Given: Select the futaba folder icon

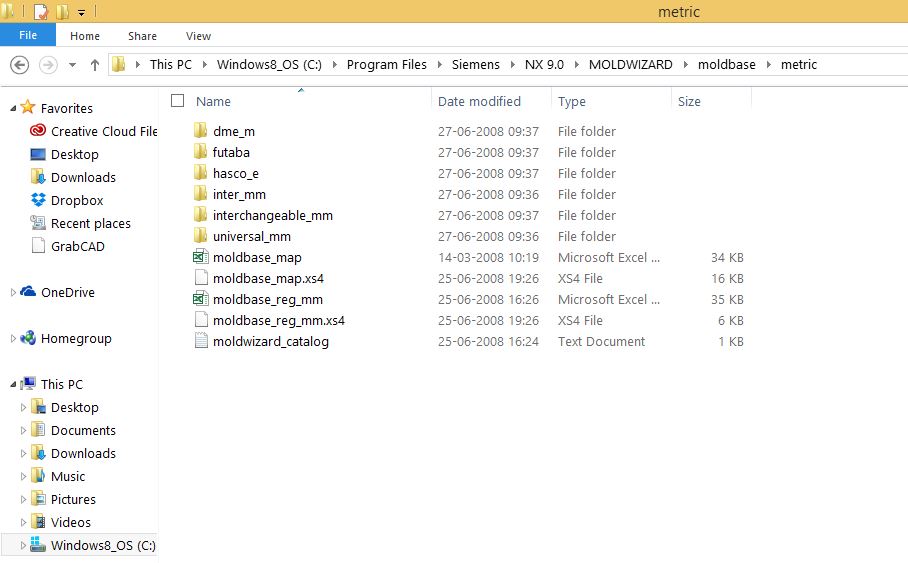Looking at the screenshot, I should [x=200, y=152].
